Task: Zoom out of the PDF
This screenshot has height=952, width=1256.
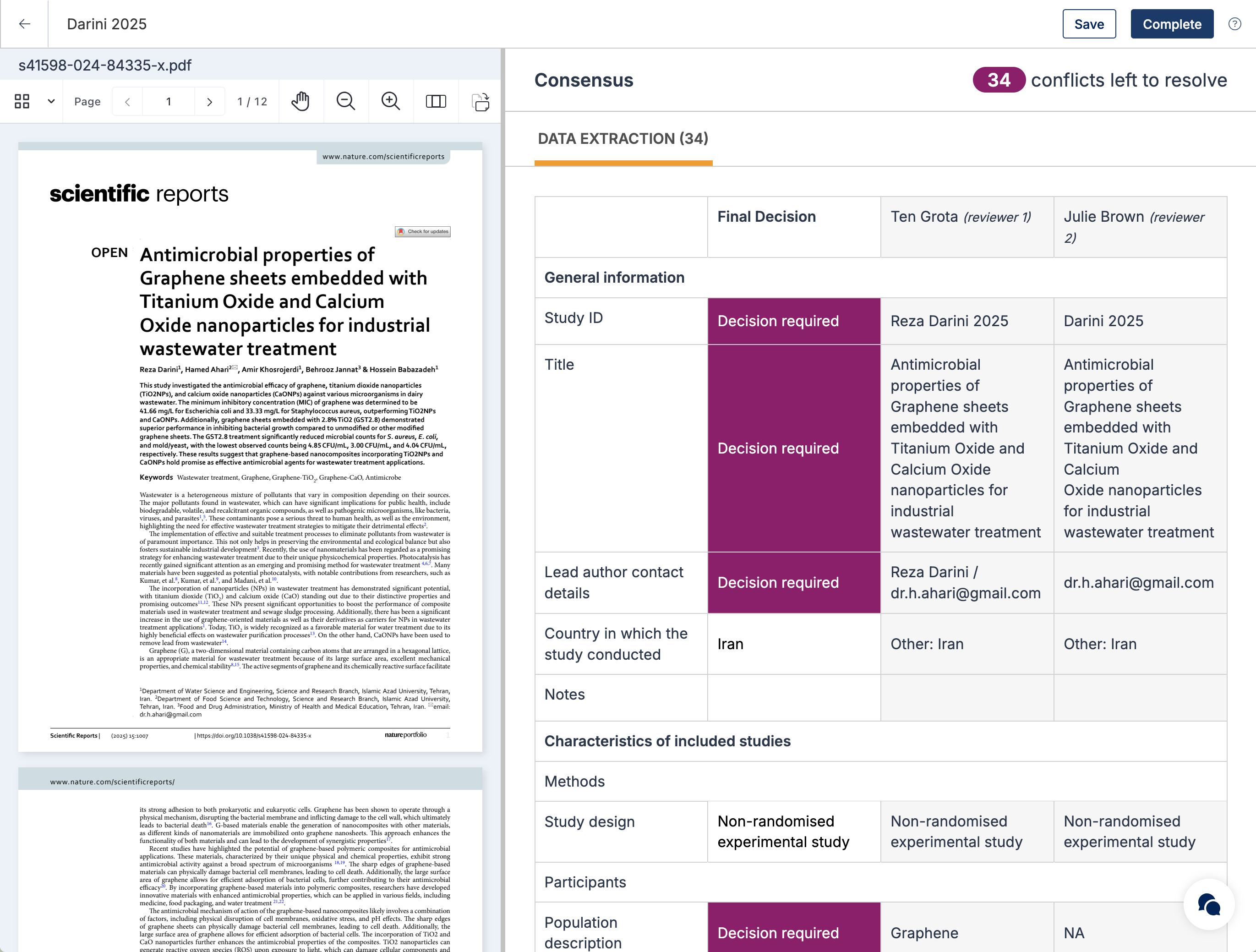Action: coord(346,101)
